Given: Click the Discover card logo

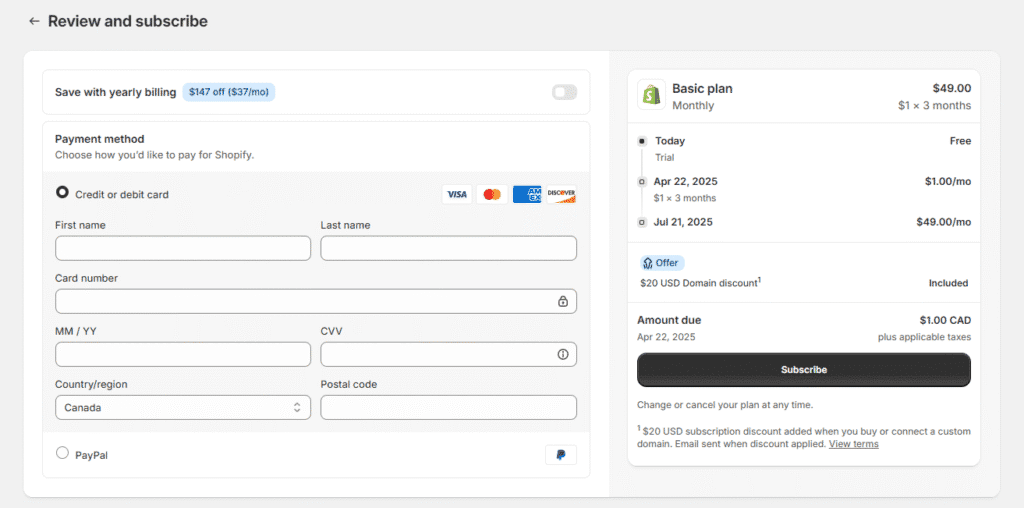Looking at the screenshot, I should pyautogui.click(x=562, y=195).
